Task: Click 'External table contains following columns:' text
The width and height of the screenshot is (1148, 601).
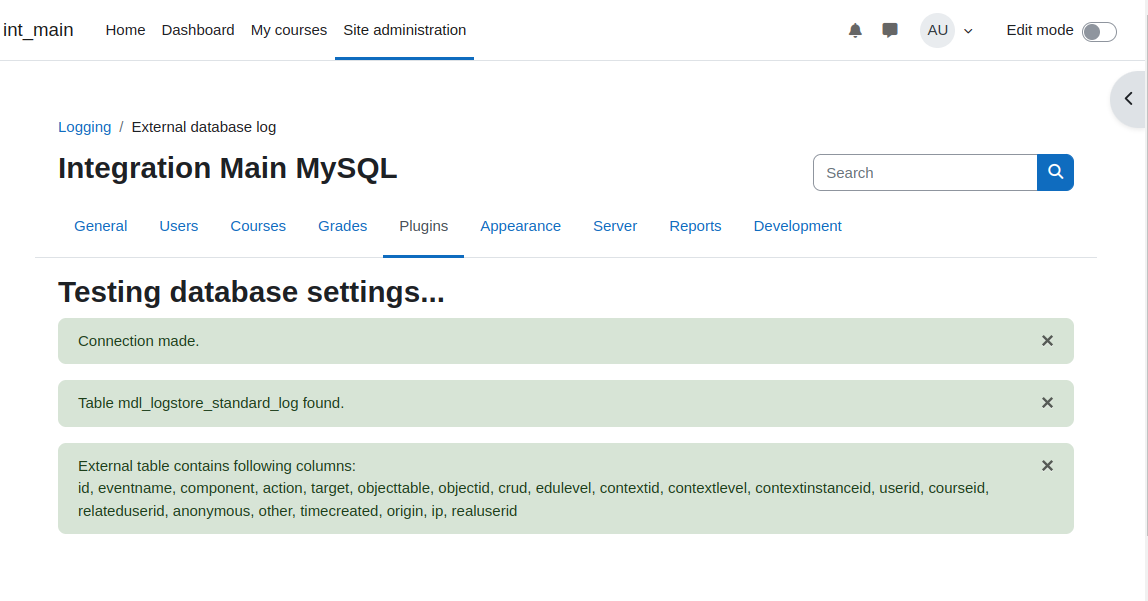Action: [x=217, y=466]
